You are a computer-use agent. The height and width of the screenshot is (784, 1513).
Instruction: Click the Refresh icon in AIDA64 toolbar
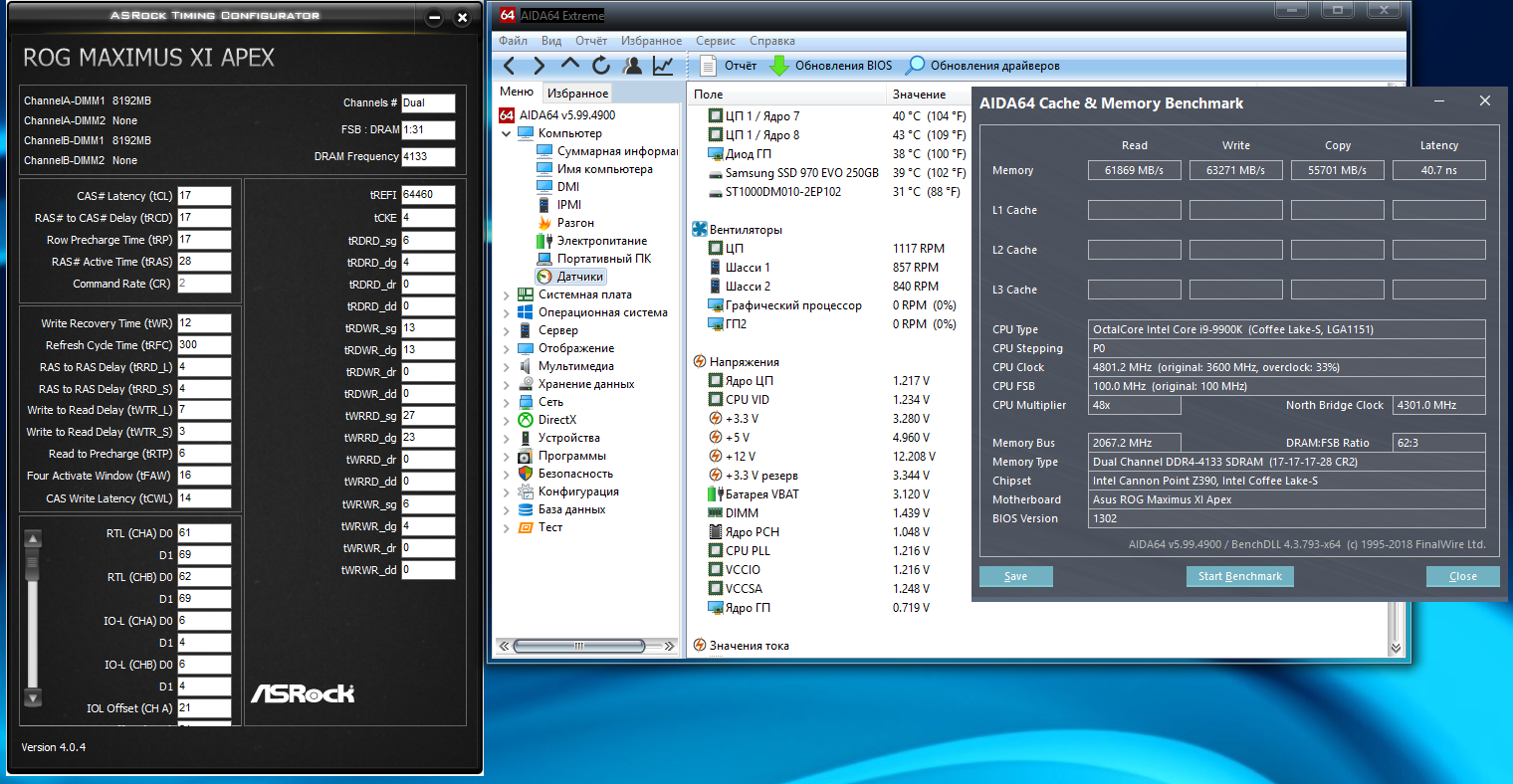click(x=601, y=66)
